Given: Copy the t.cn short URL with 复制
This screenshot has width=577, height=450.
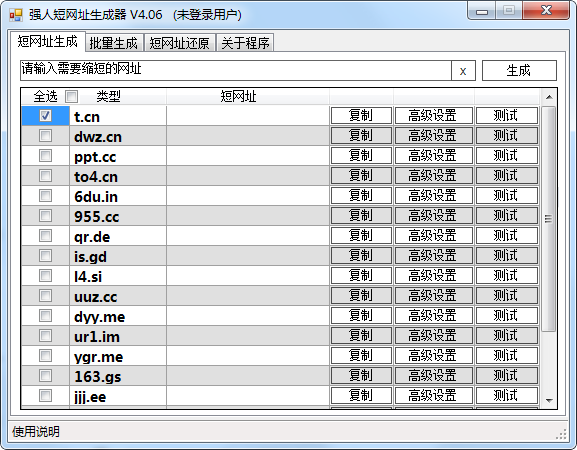Looking at the screenshot, I should pos(361,116).
